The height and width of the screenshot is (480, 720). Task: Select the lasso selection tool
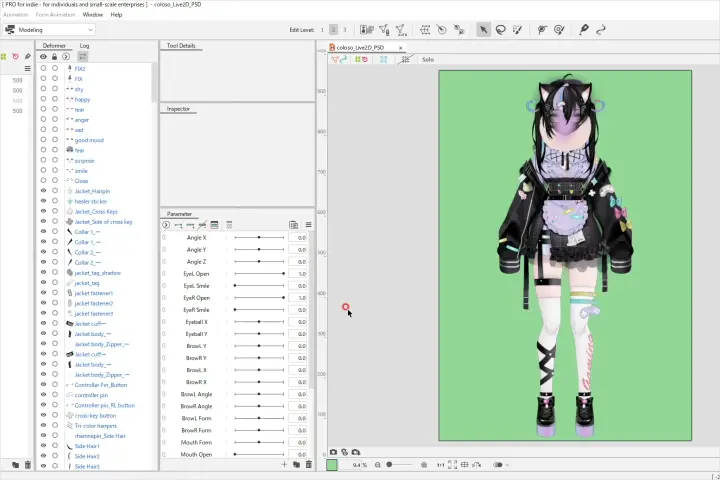coord(501,30)
